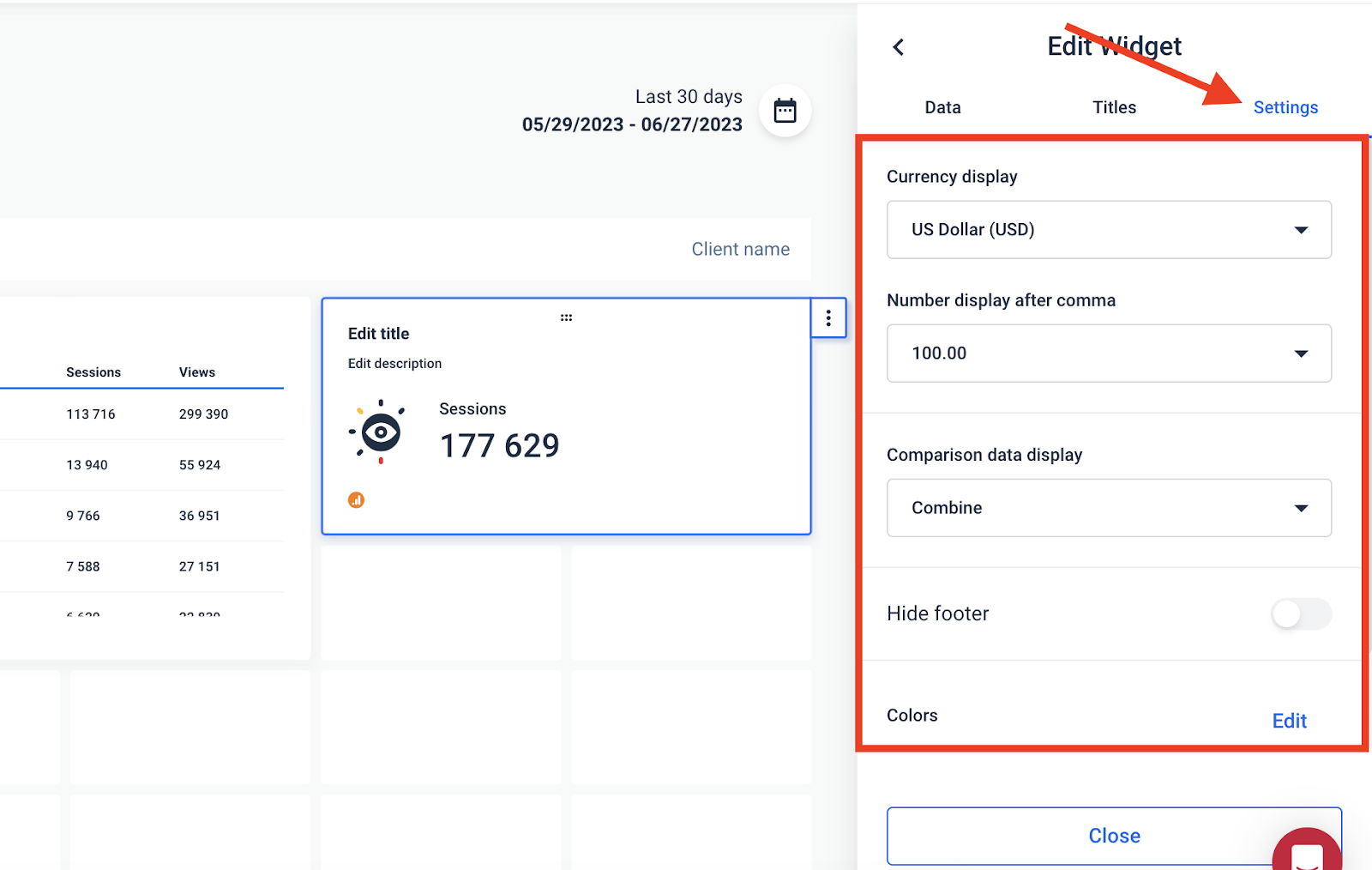Image resolution: width=1372 pixels, height=870 pixels.
Task: Click the back chevron beside Edit Widget
Action: coord(898,47)
